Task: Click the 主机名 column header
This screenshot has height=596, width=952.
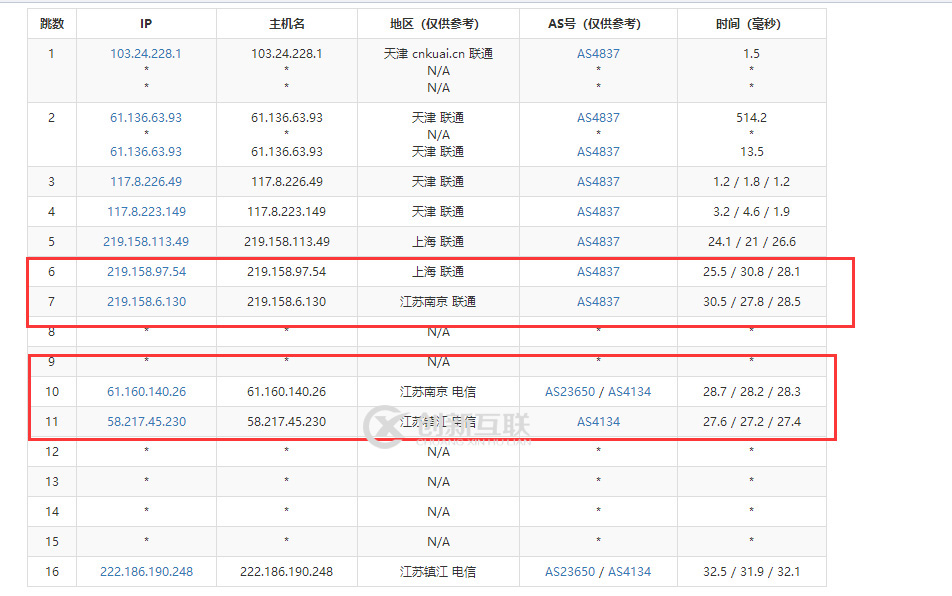Action: [287, 24]
